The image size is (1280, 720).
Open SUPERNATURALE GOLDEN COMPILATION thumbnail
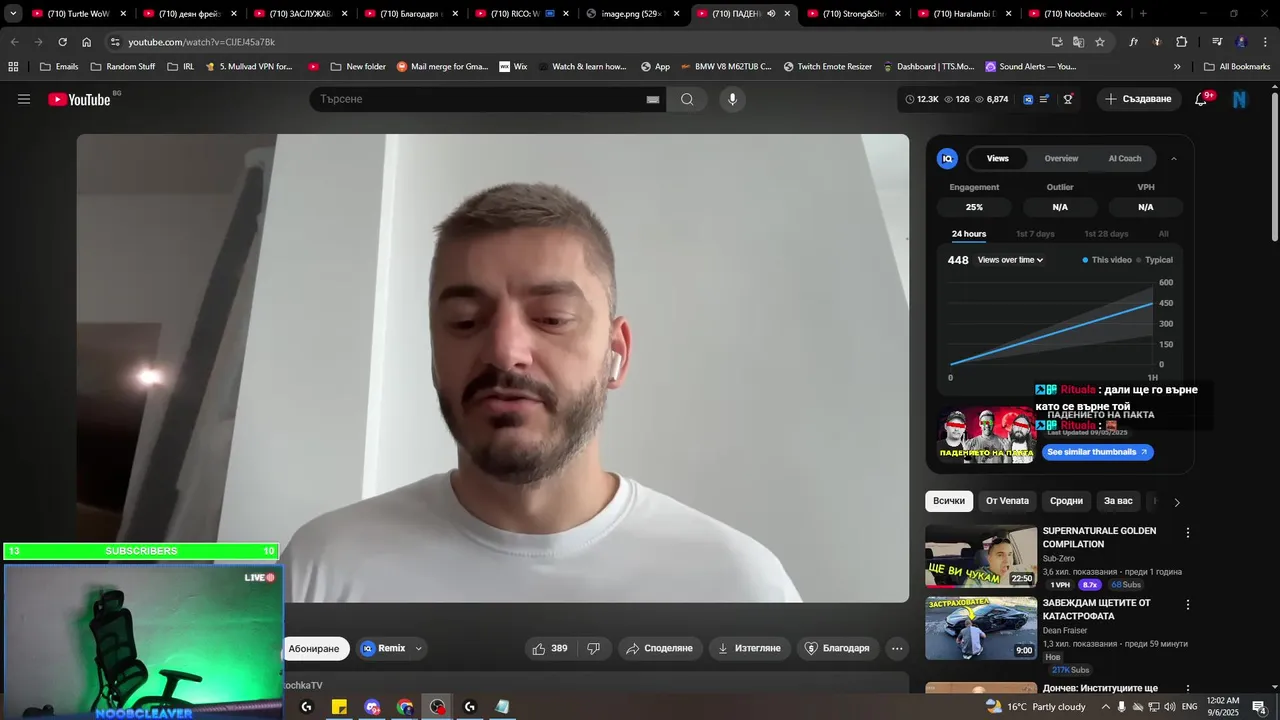[x=981, y=556]
